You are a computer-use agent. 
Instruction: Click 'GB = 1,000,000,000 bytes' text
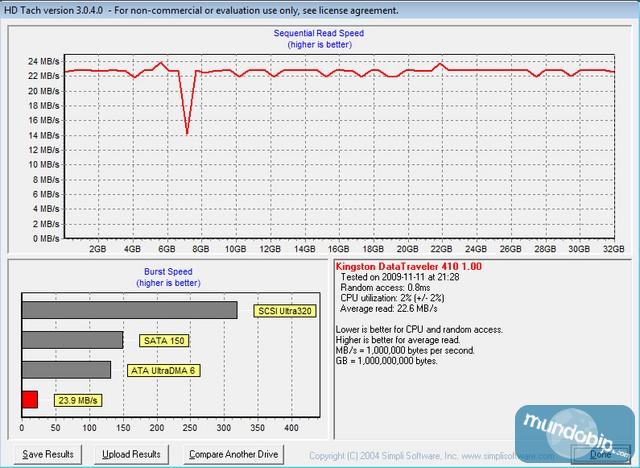[x=387, y=361]
